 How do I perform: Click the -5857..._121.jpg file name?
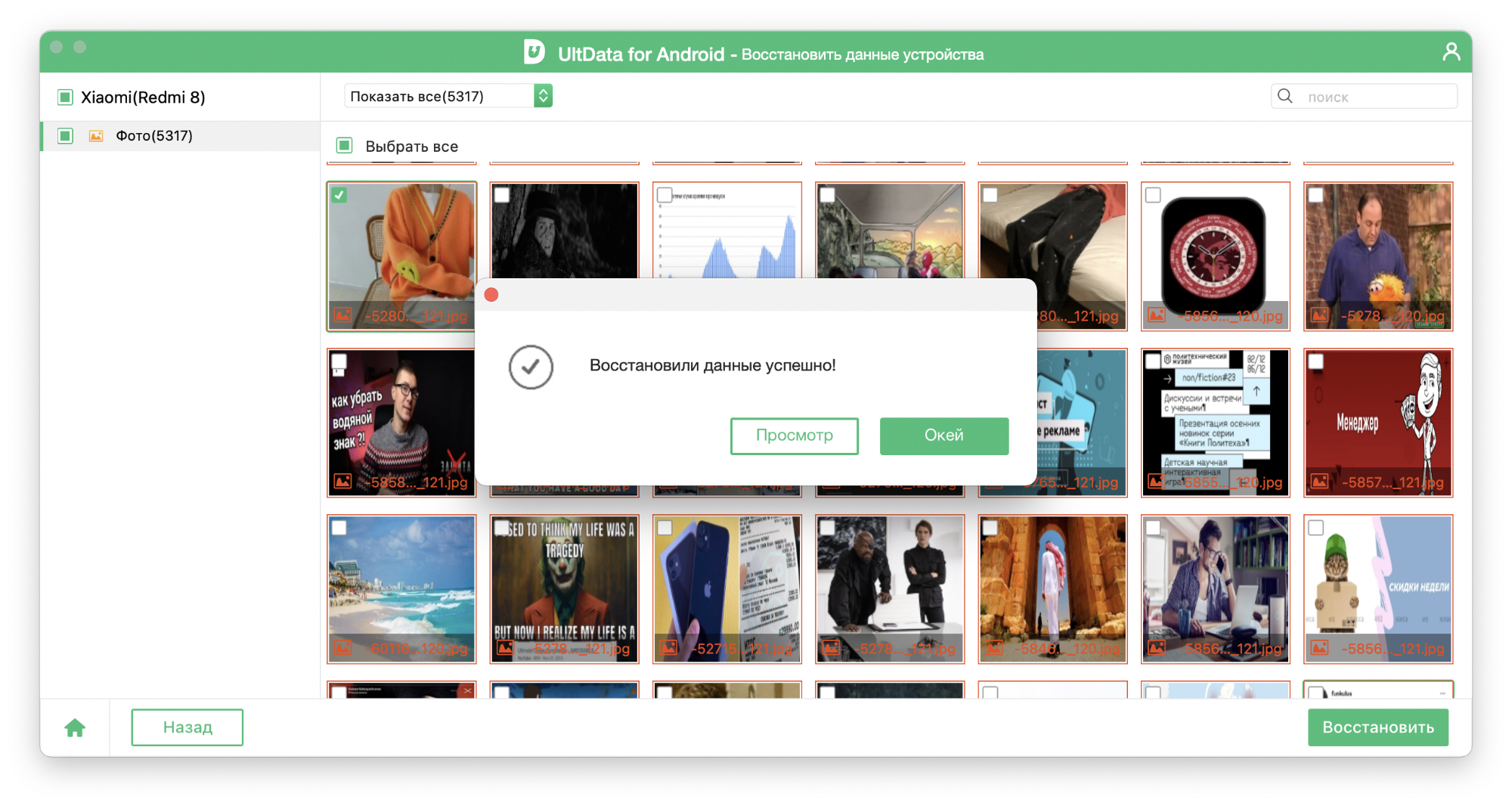[1392, 482]
